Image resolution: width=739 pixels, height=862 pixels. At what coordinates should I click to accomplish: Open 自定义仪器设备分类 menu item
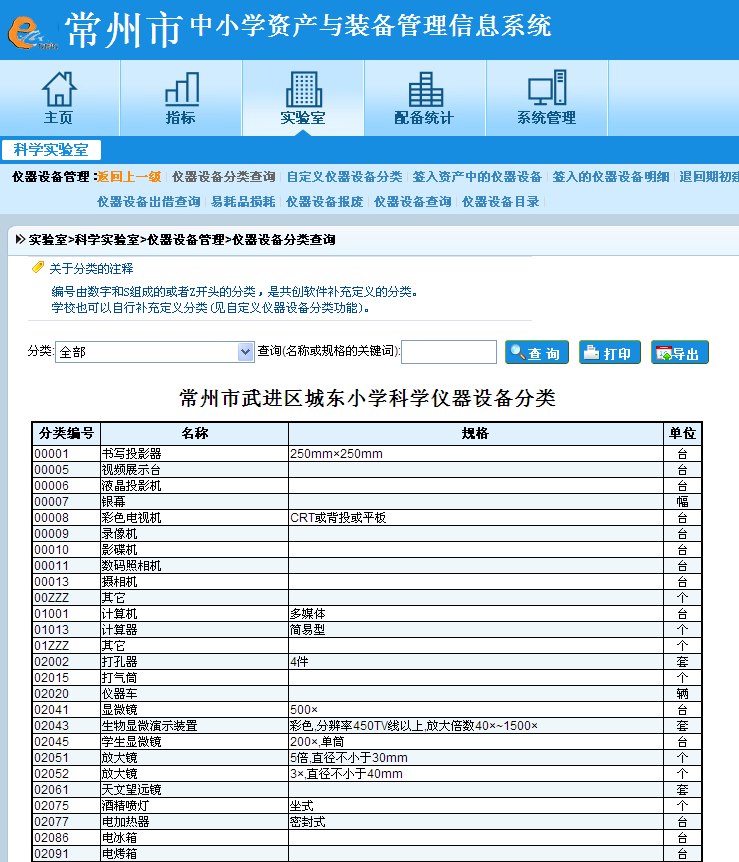click(x=344, y=176)
